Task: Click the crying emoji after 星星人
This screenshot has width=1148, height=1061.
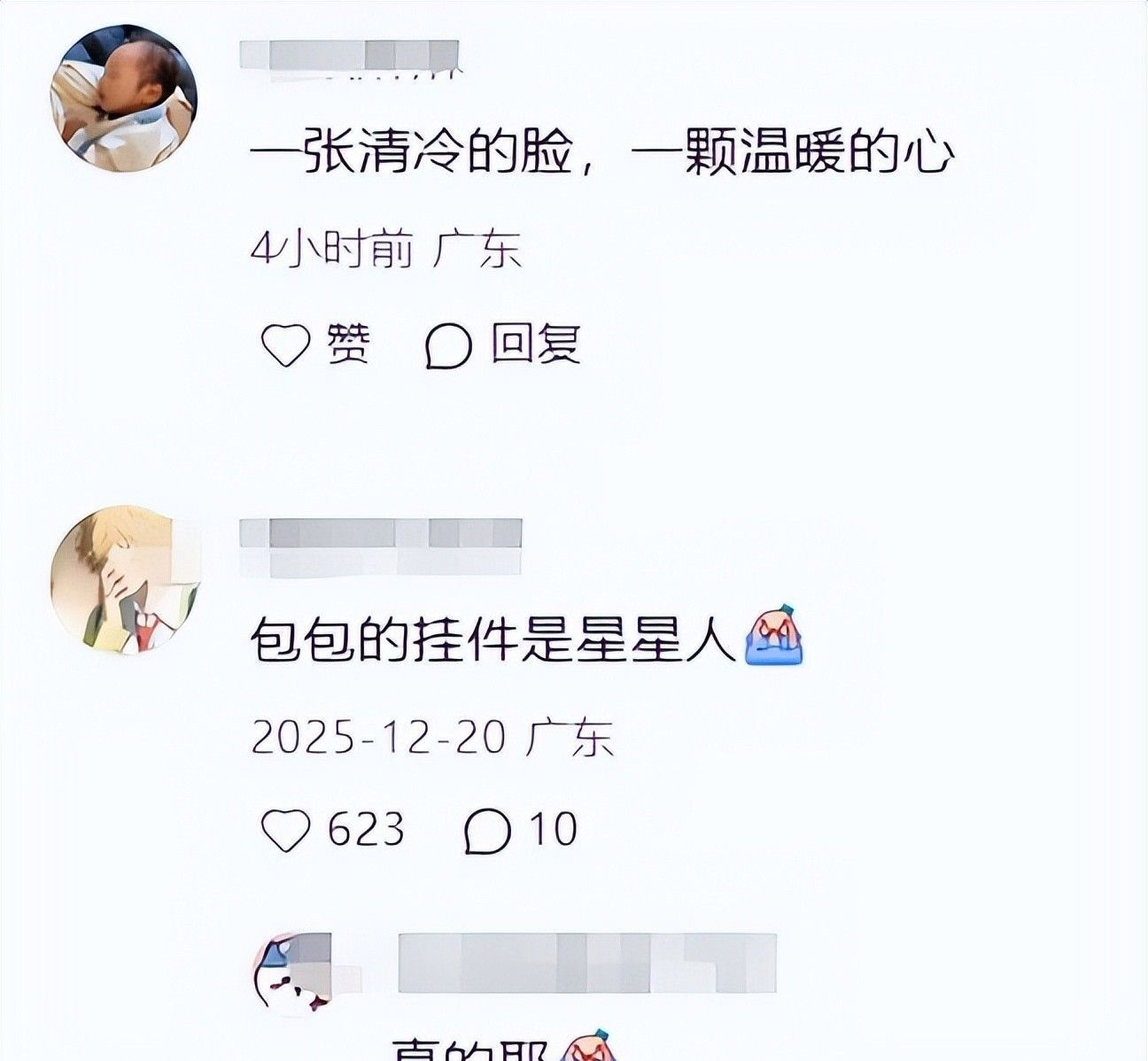Action: [775, 637]
